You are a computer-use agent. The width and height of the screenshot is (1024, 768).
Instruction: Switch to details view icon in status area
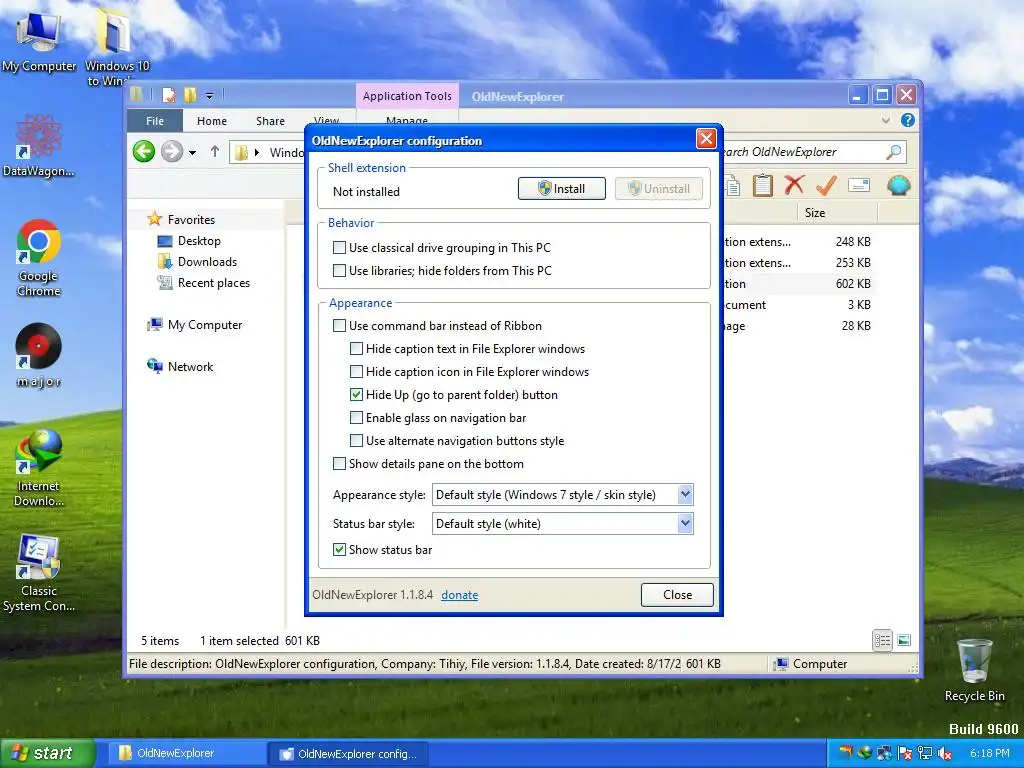pos(882,641)
